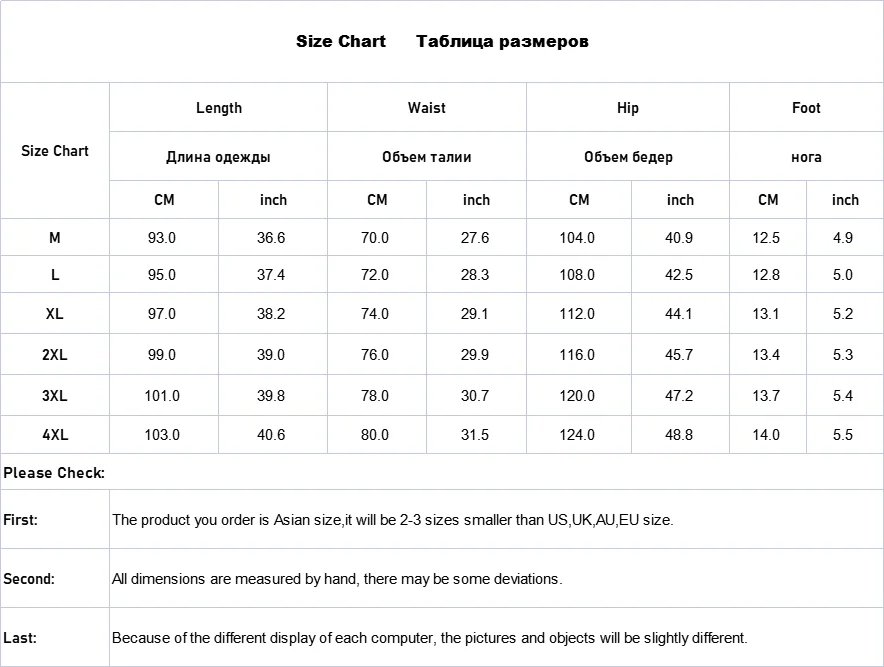Viewport: 884px width, 667px height.
Task: Select the 4XL size row label
Action: pos(54,435)
